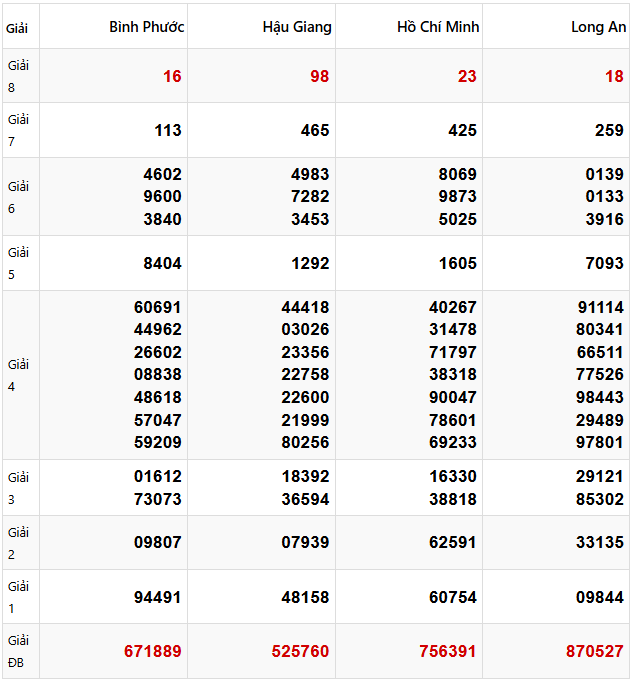
Task: Click the Giải header cell
Action: [x=17, y=28]
